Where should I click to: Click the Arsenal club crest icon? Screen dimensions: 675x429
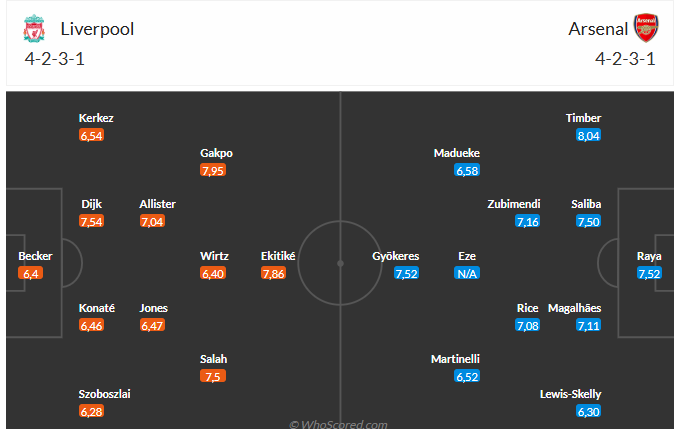645,28
